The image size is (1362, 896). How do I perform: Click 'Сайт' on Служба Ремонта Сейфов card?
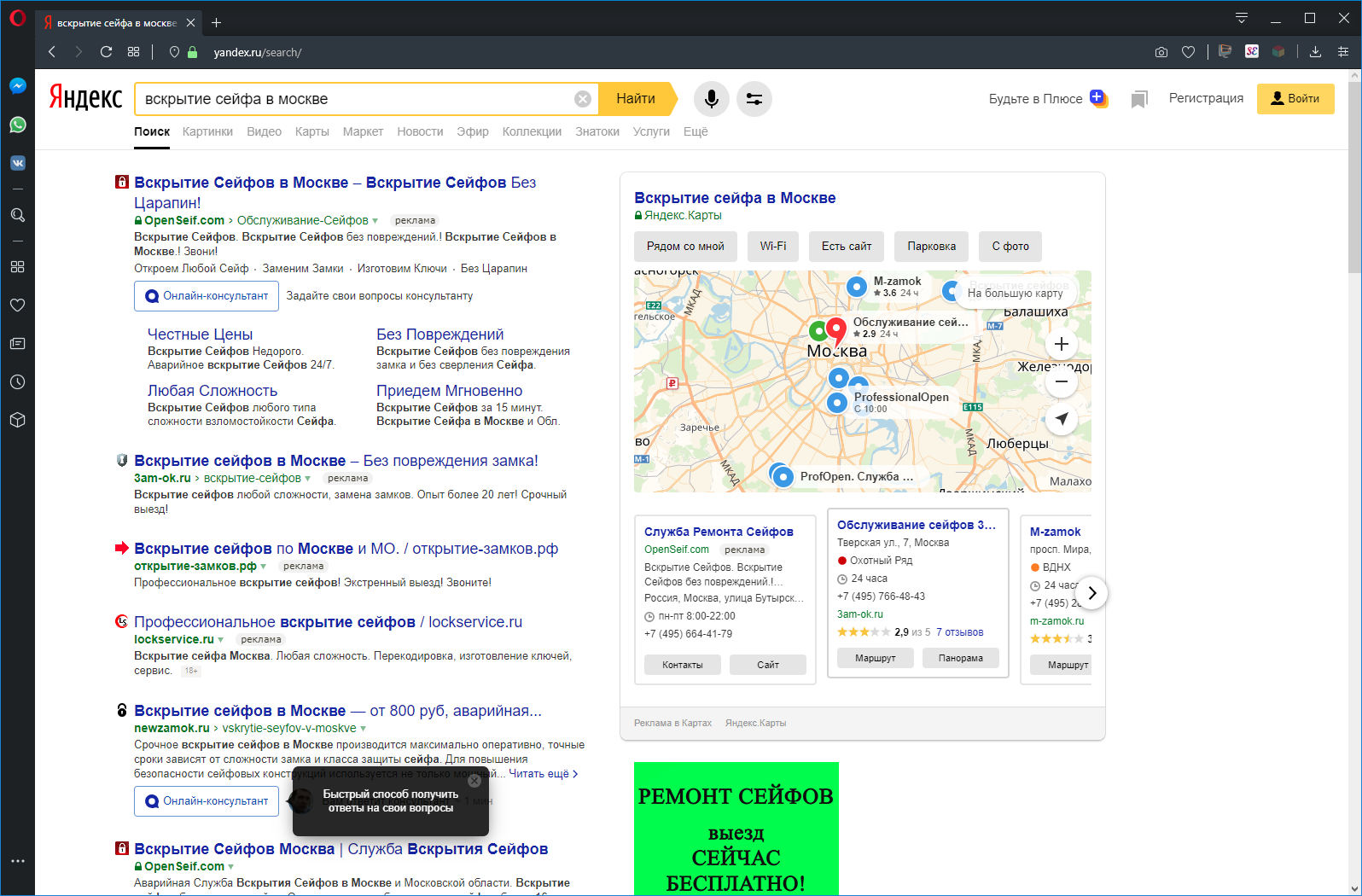[768, 665]
